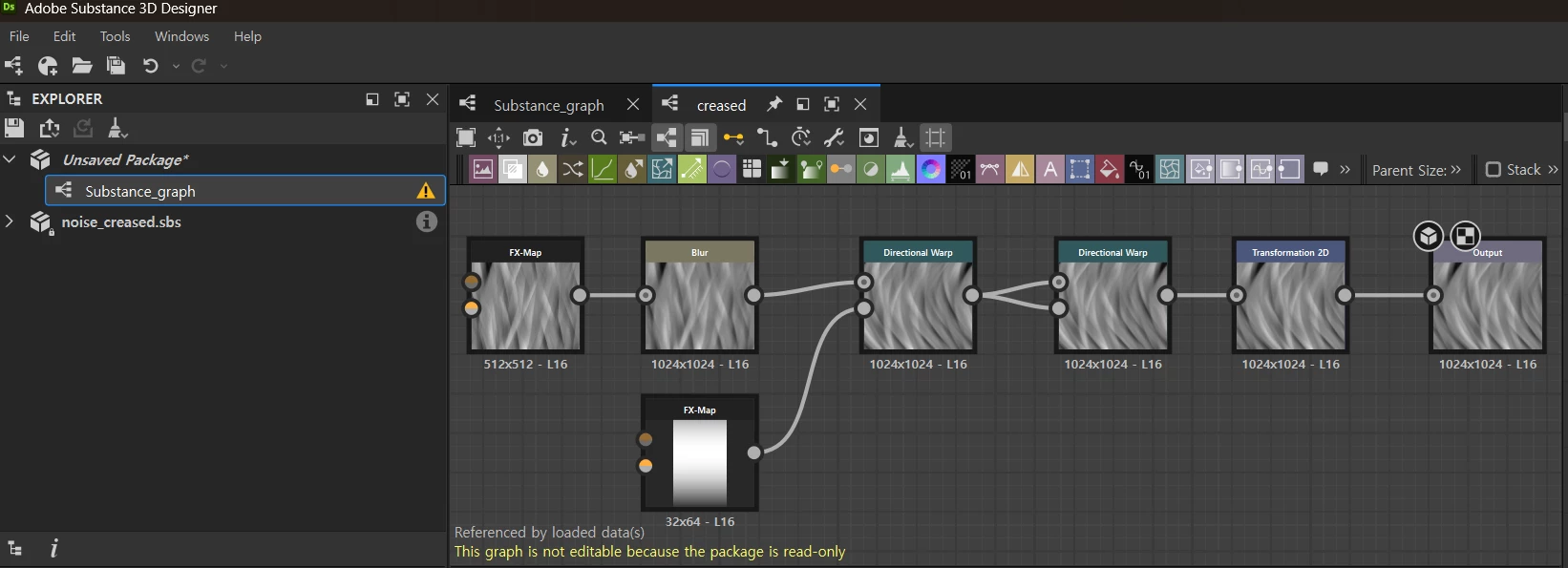Screen dimensions: 1568x568
Task: Open graph info display options dropdown
Action: pos(567,137)
